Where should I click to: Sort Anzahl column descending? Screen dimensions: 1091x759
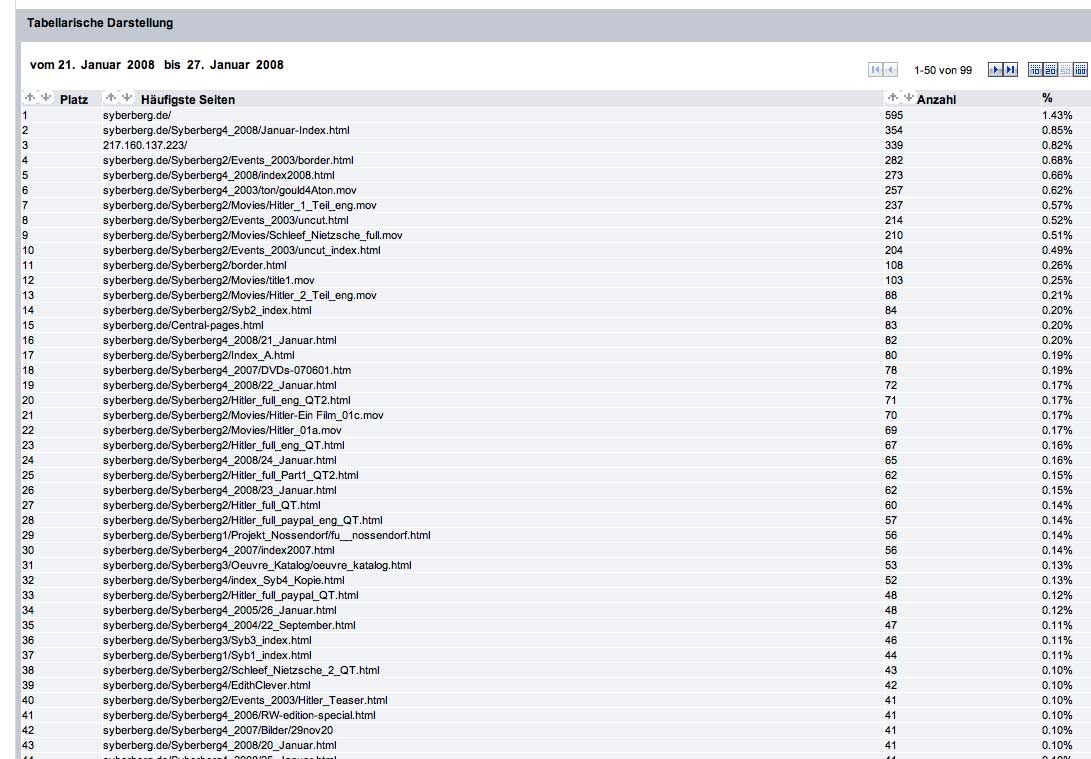[x=907, y=98]
